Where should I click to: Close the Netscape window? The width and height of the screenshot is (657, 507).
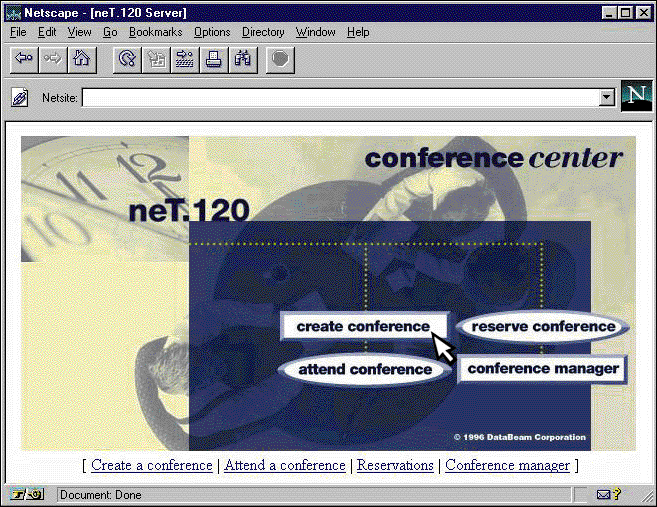(643, 13)
